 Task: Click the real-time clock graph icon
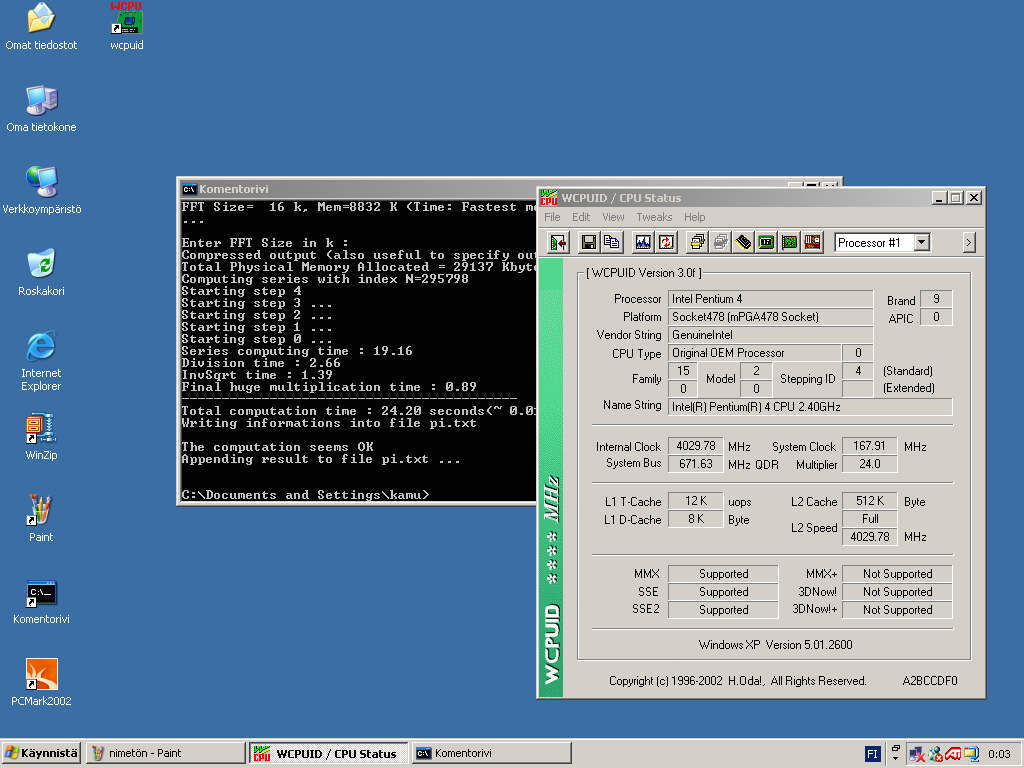643,242
